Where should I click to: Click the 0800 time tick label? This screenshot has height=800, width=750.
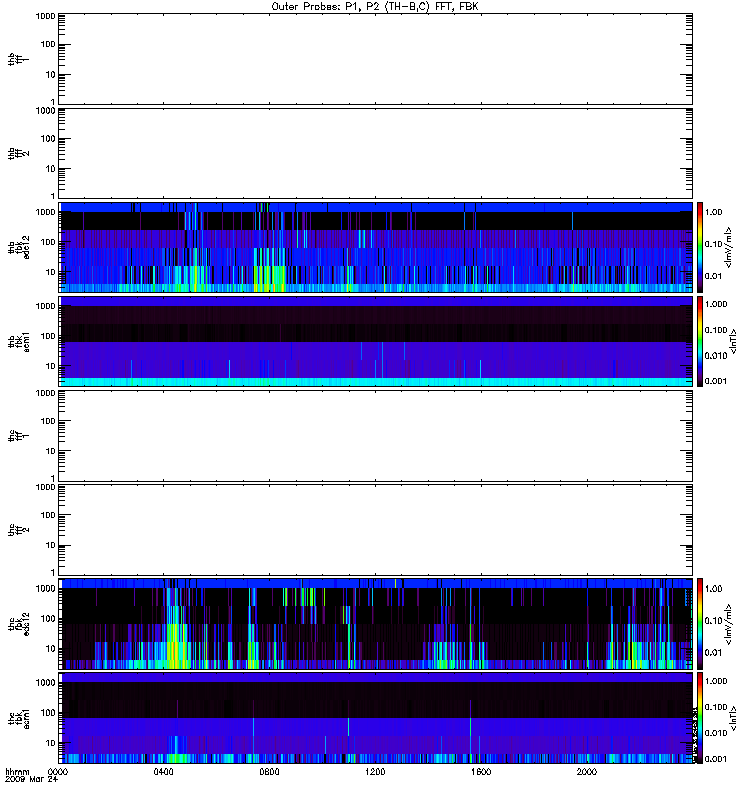click(x=269, y=772)
